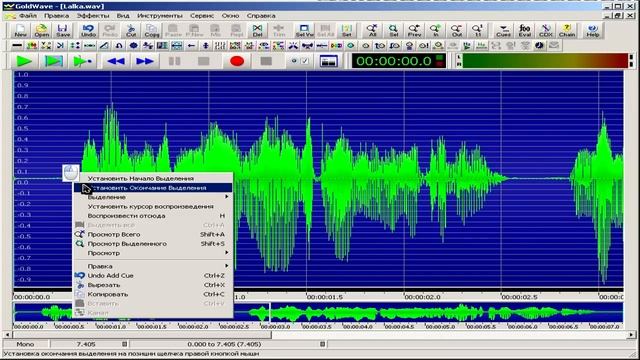Zoom to All with magnifier icon

click(x=372, y=31)
